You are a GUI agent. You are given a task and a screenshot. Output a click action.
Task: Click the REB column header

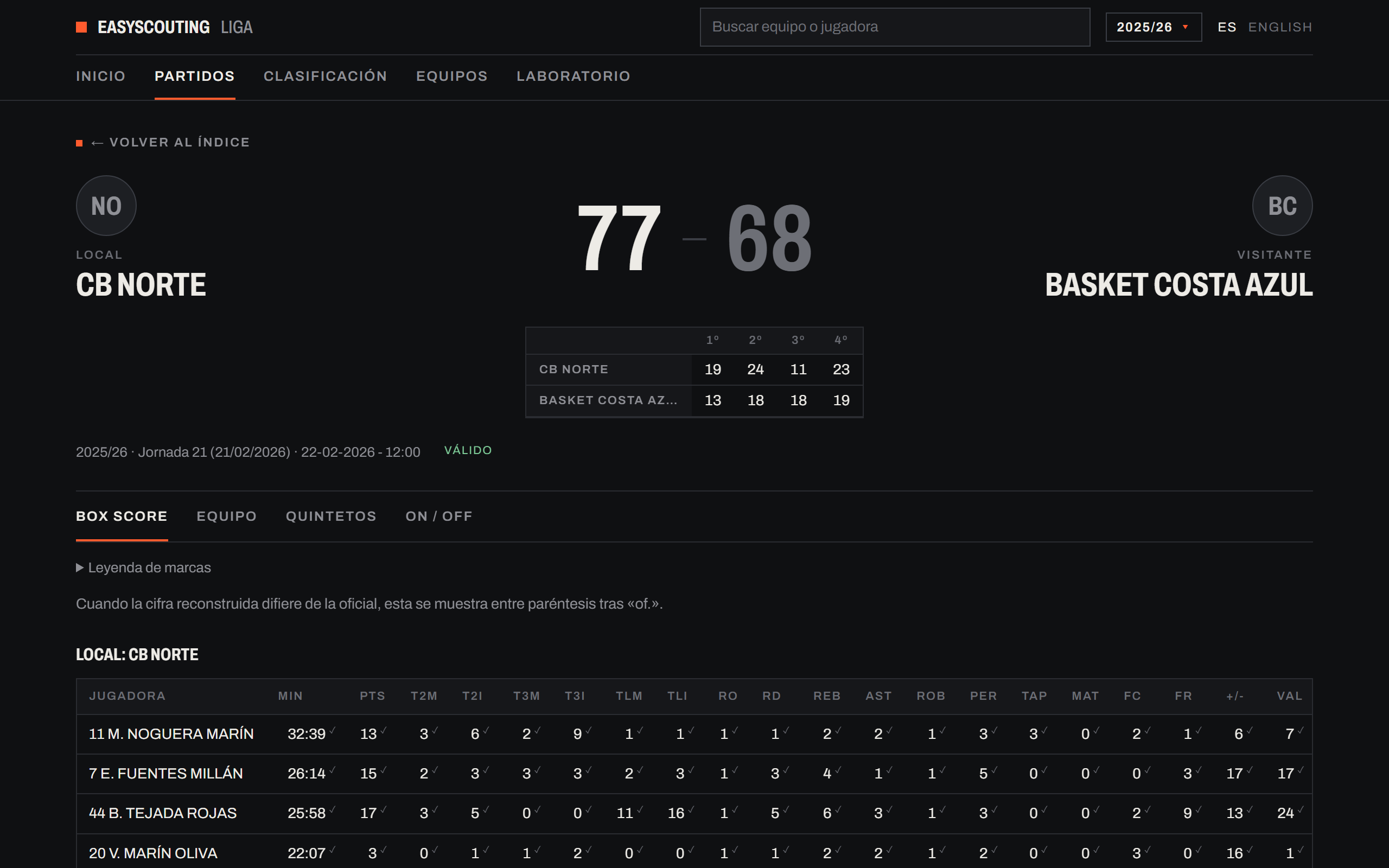click(827, 696)
